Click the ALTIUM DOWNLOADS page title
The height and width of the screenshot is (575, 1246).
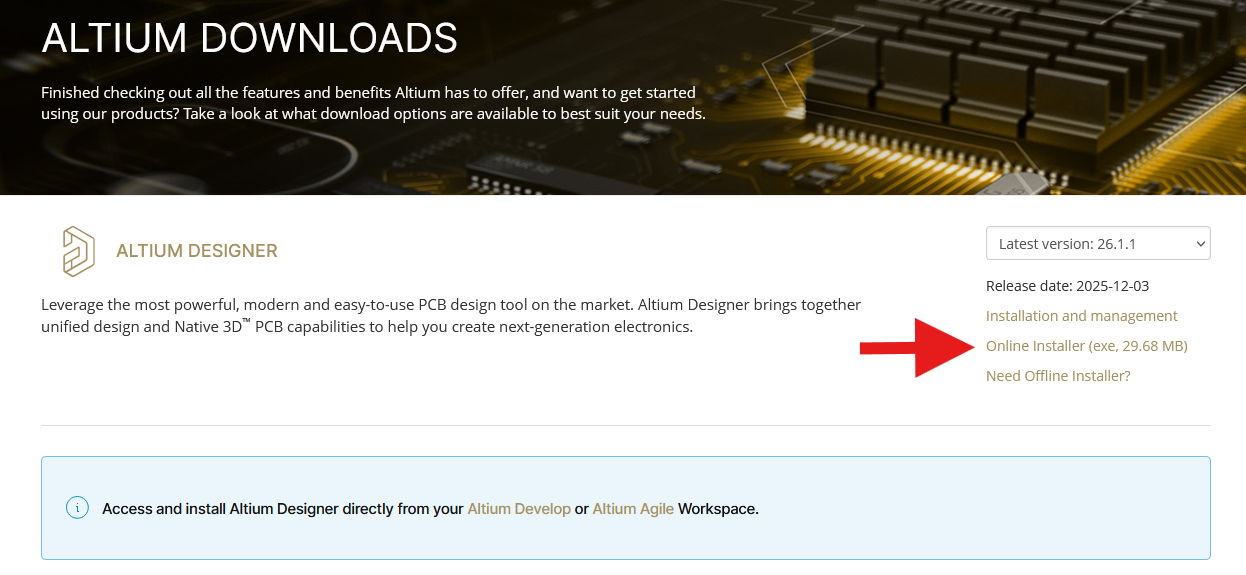pos(250,38)
